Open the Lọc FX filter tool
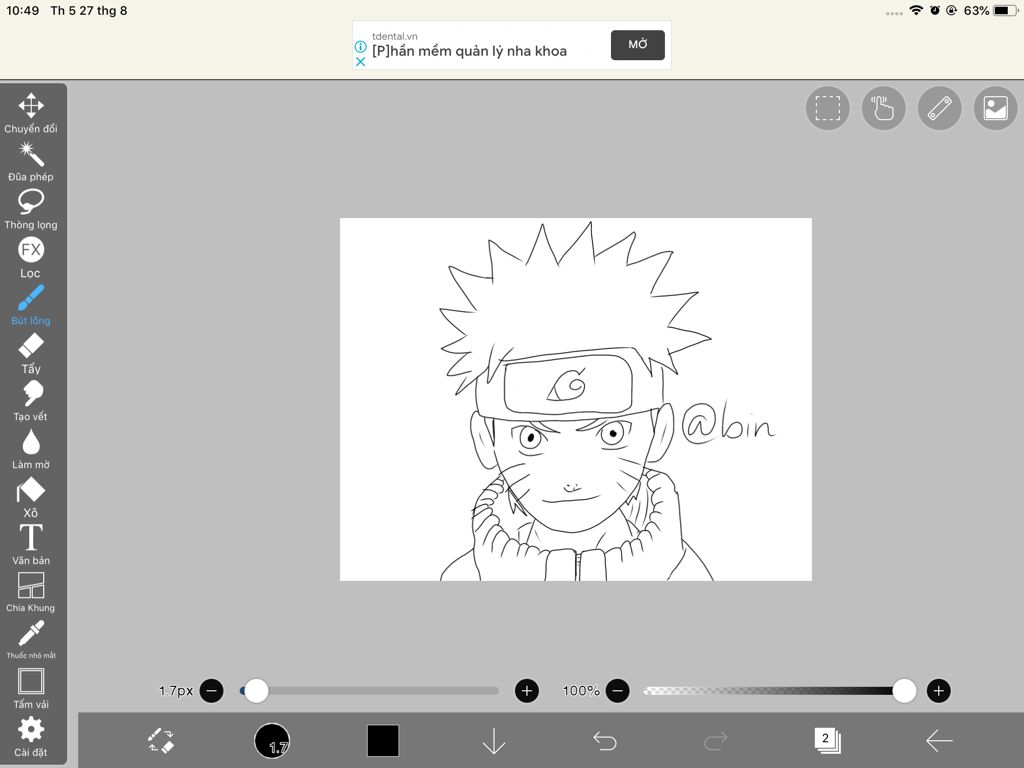The width and height of the screenshot is (1024, 768). coord(31,257)
